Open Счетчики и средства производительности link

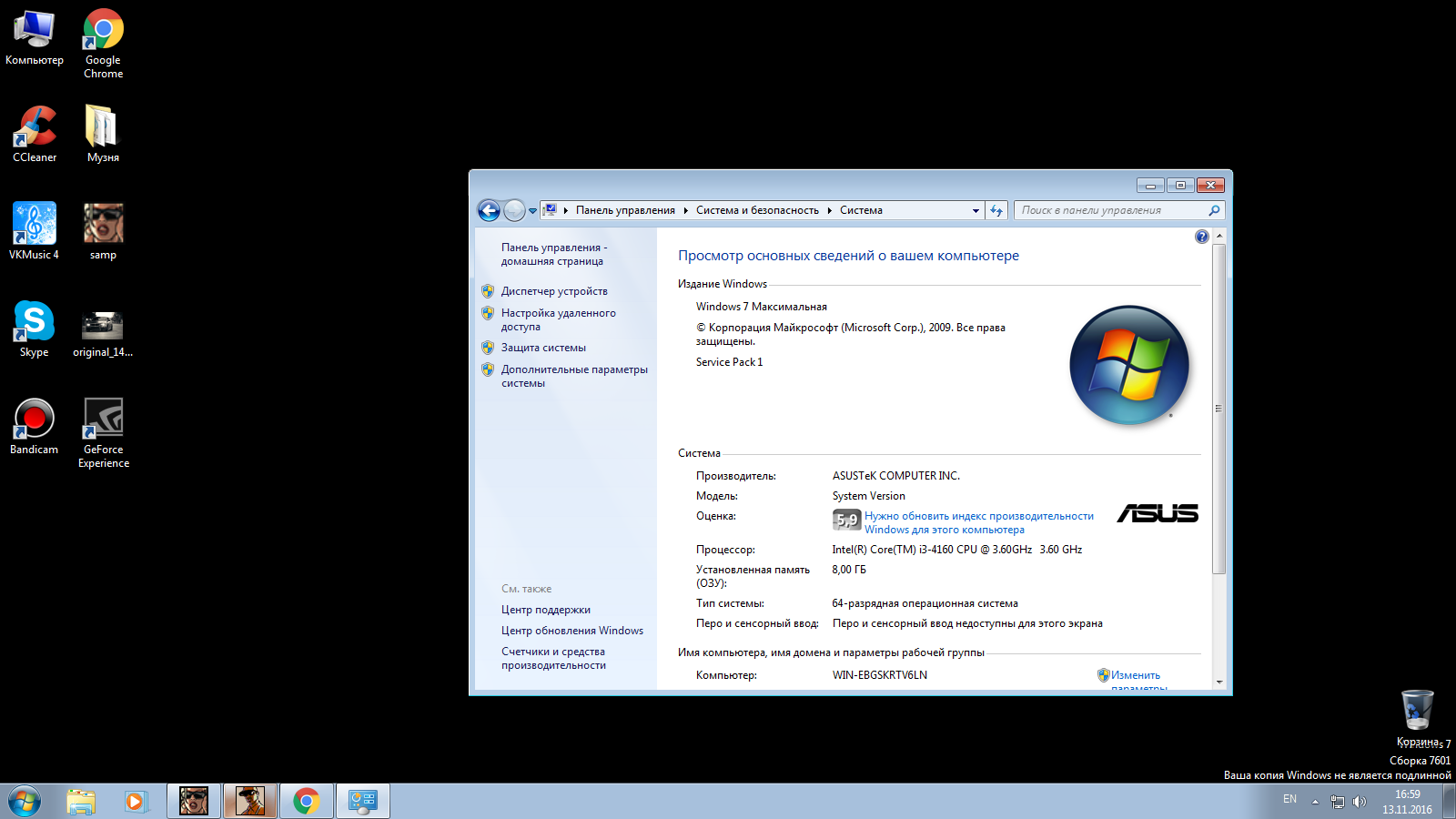pyautogui.click(x=553, y=658)
